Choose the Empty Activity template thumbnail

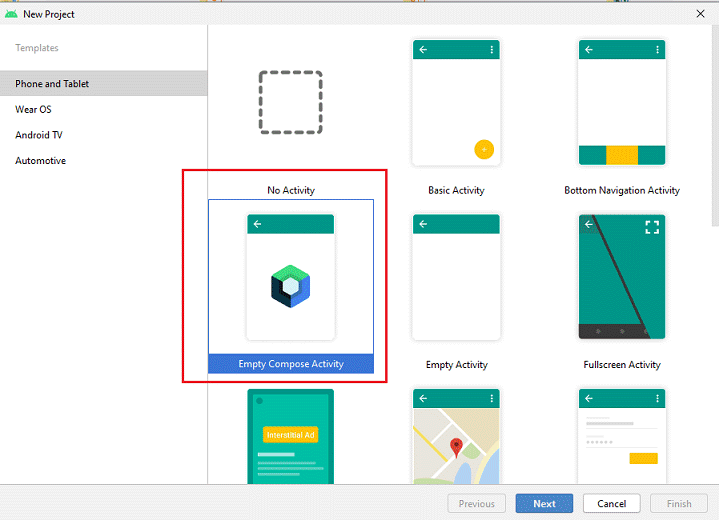click(x=456, y=277)
